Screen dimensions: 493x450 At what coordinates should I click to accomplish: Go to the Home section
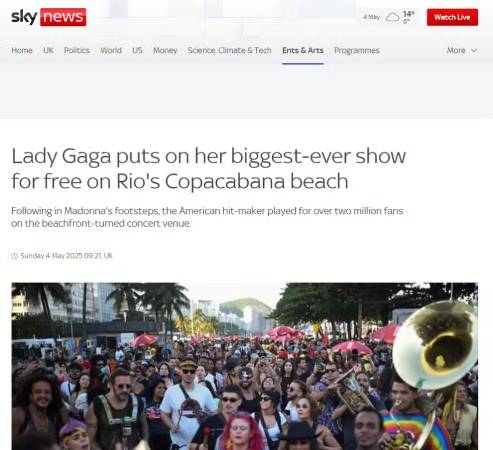coord(22,50)
